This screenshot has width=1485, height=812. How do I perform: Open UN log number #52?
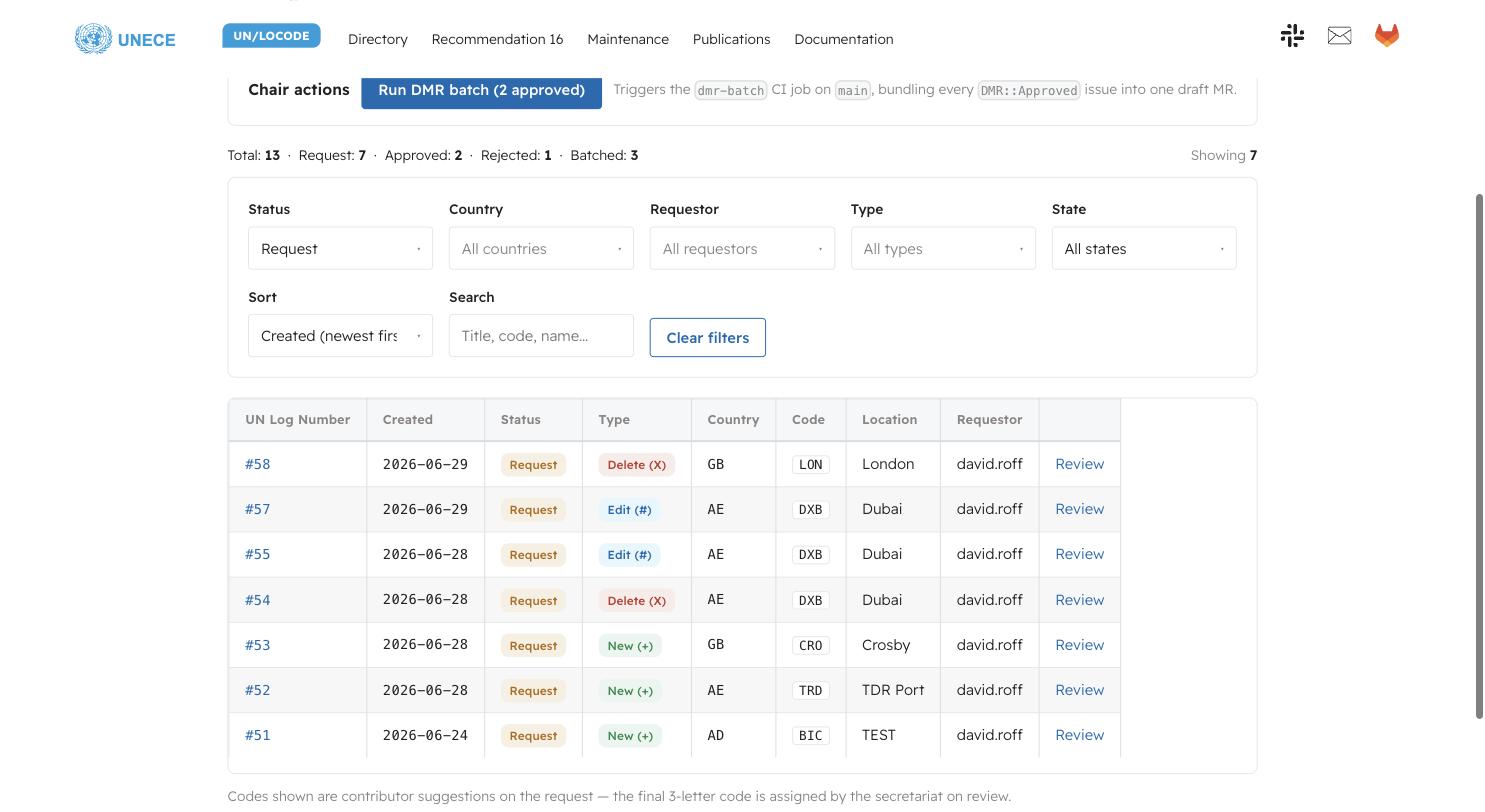point(257,690)
